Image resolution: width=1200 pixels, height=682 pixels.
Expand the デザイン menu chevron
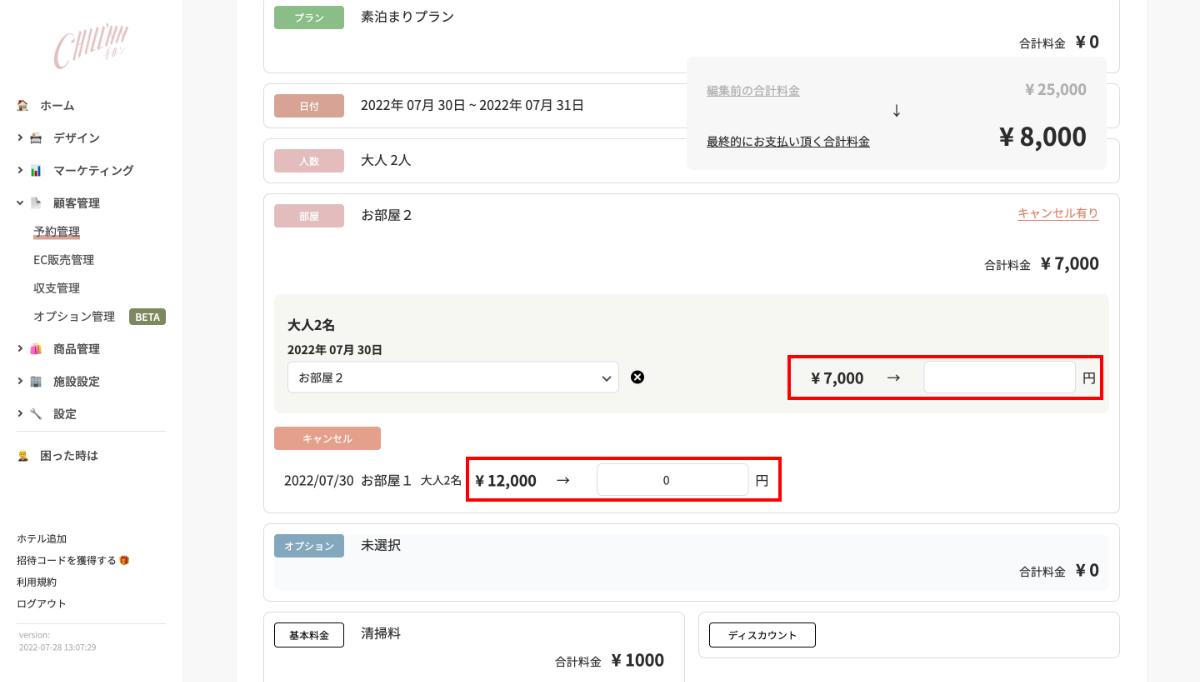coord(20,138)
